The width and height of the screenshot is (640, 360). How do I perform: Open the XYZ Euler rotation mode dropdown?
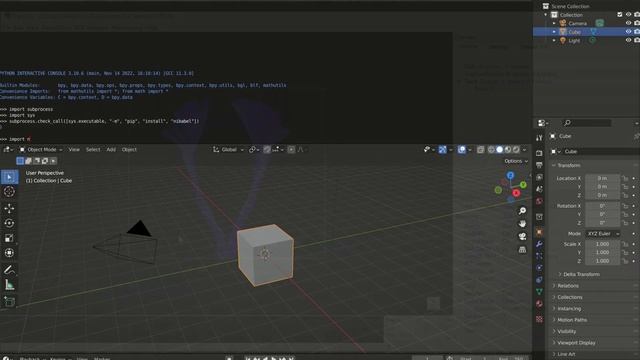coord(603,234)
